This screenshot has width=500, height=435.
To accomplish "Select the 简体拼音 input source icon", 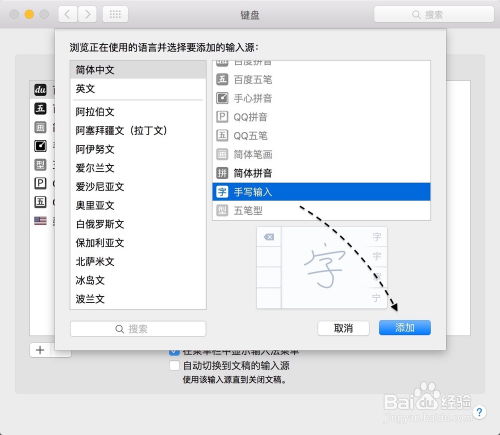I will 222,173.
